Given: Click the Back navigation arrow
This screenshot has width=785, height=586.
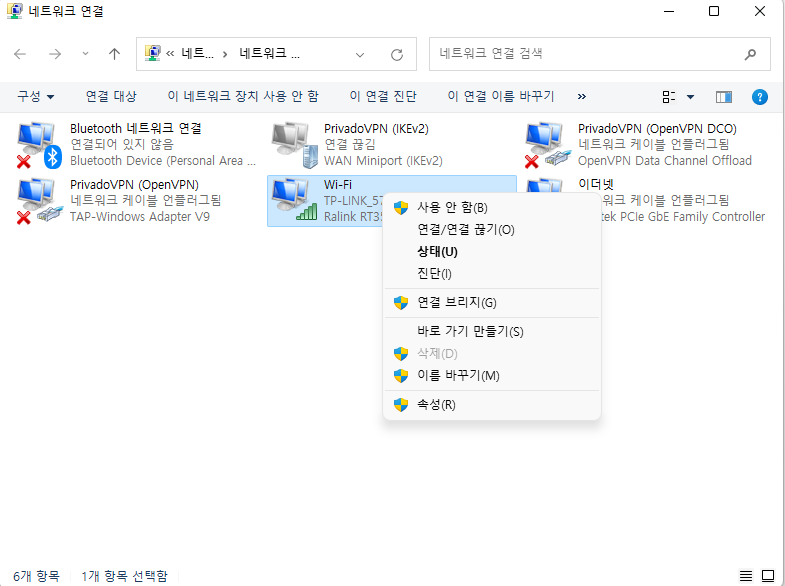Looking at the screenshot, I should pyautogui.click(x=20, y=54).
